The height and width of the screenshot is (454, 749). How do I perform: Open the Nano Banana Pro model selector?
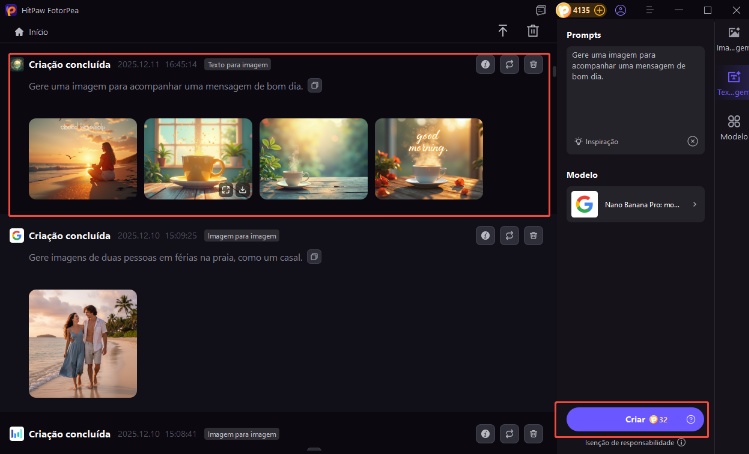[x=636, y=205]
